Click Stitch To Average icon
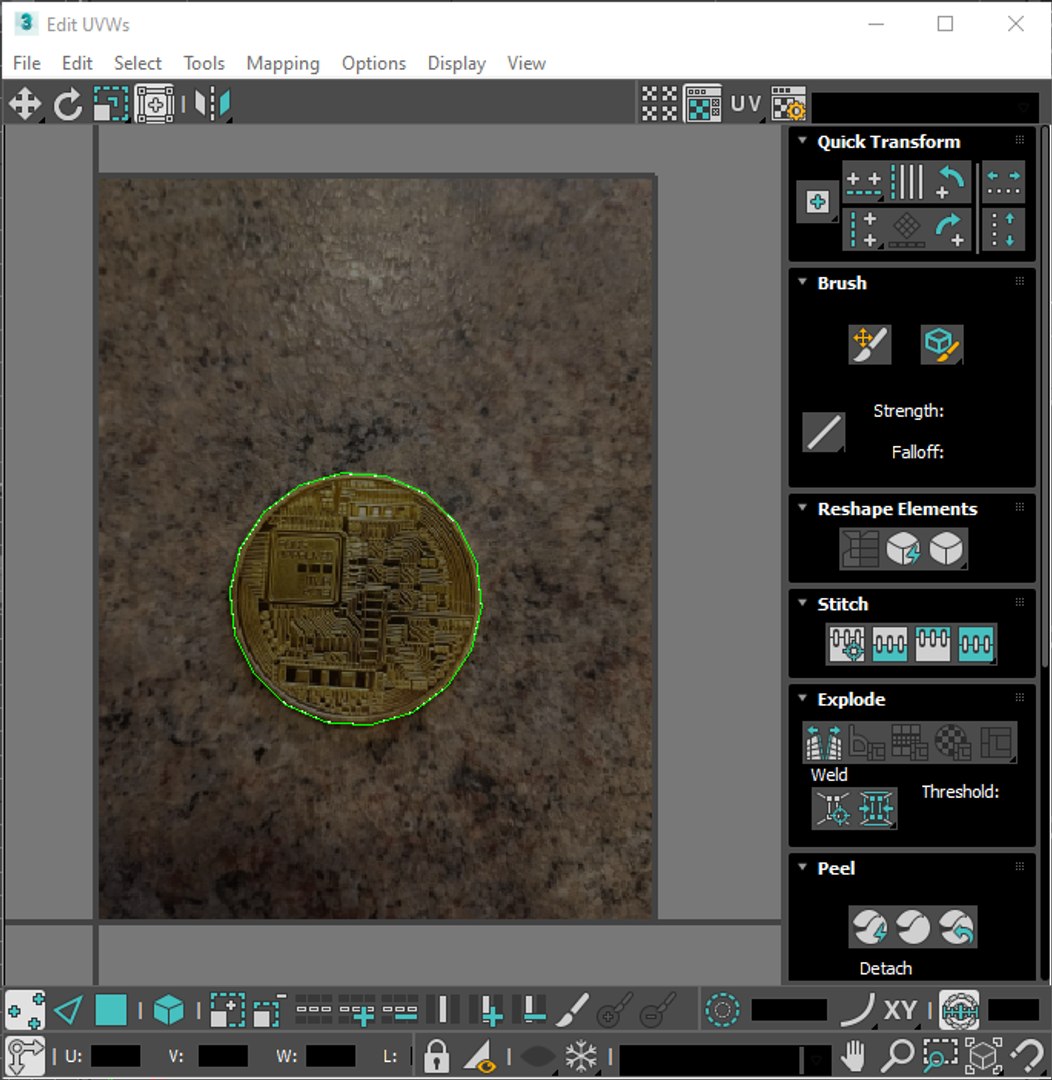Viewport: 1052px width, 1080px height. (889, 644)
